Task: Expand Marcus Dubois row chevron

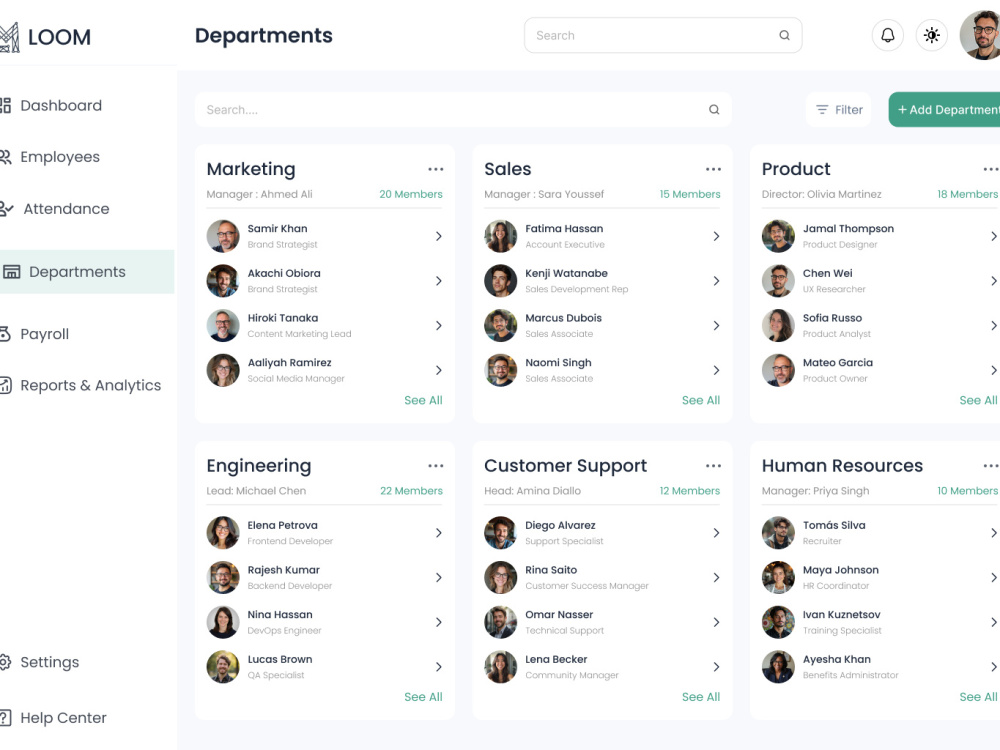Action: [x=716, y=325]
